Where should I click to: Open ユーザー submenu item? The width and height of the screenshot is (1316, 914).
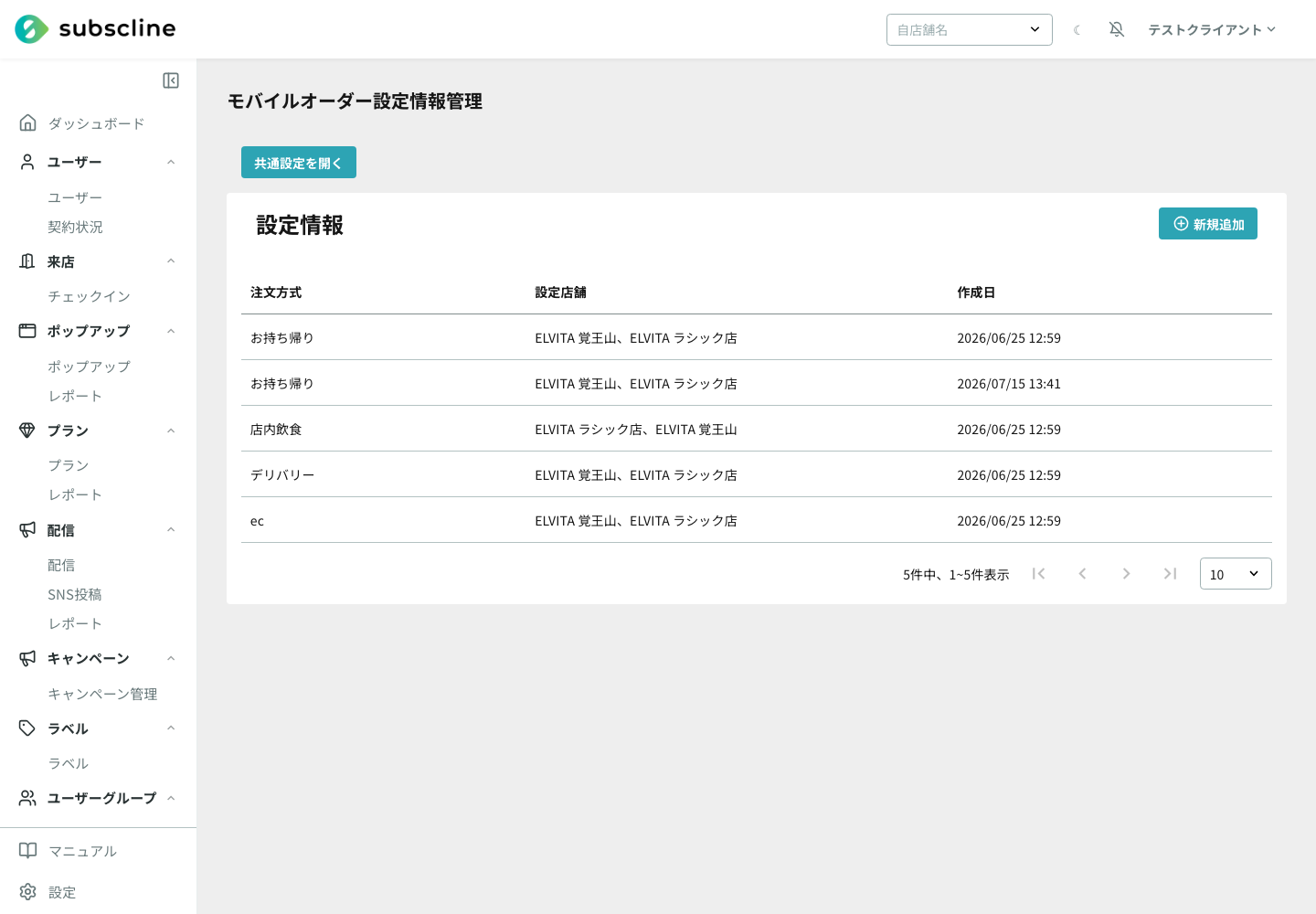click(x=75, y=197)
